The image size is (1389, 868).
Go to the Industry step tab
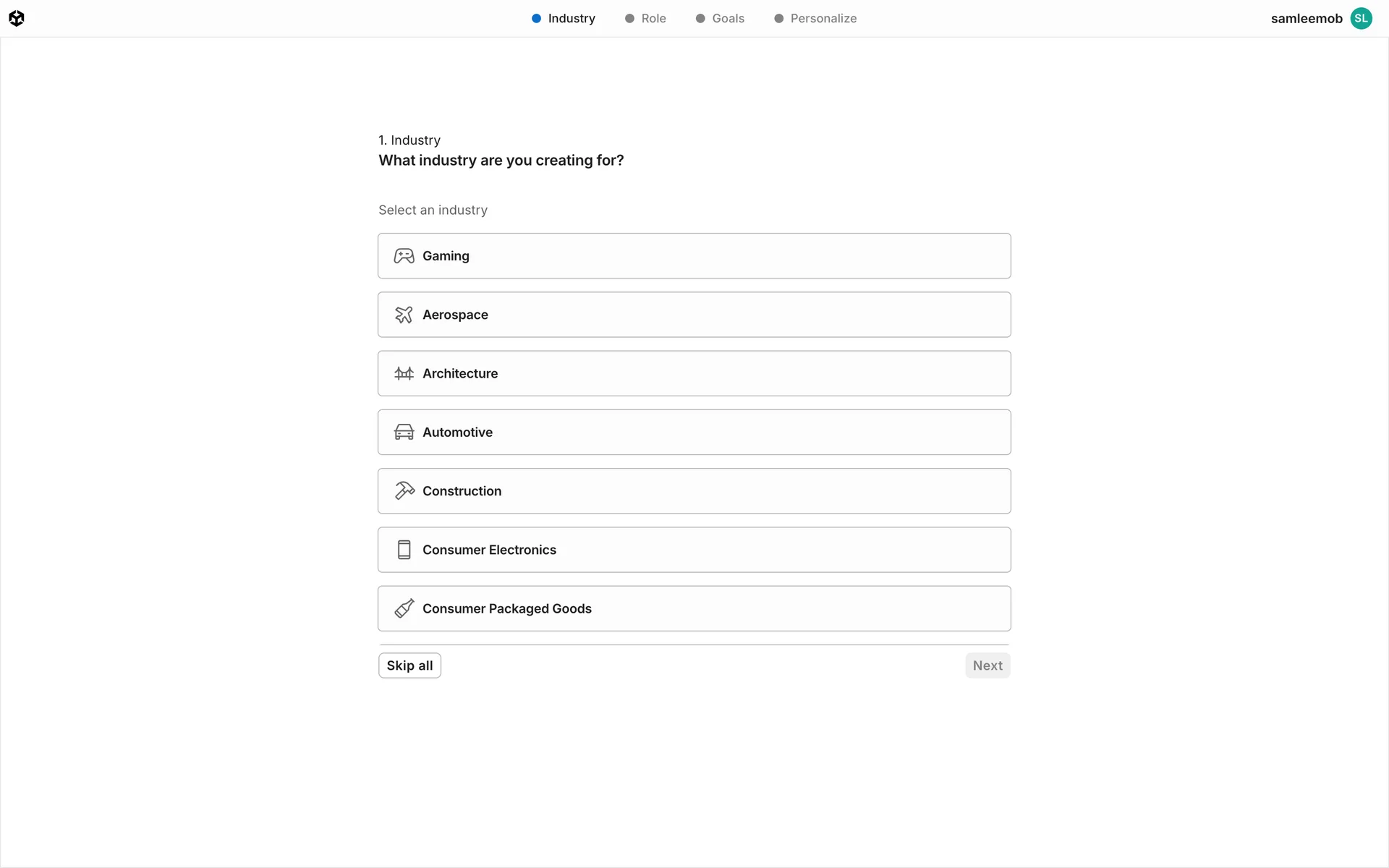tap(564, 18)
